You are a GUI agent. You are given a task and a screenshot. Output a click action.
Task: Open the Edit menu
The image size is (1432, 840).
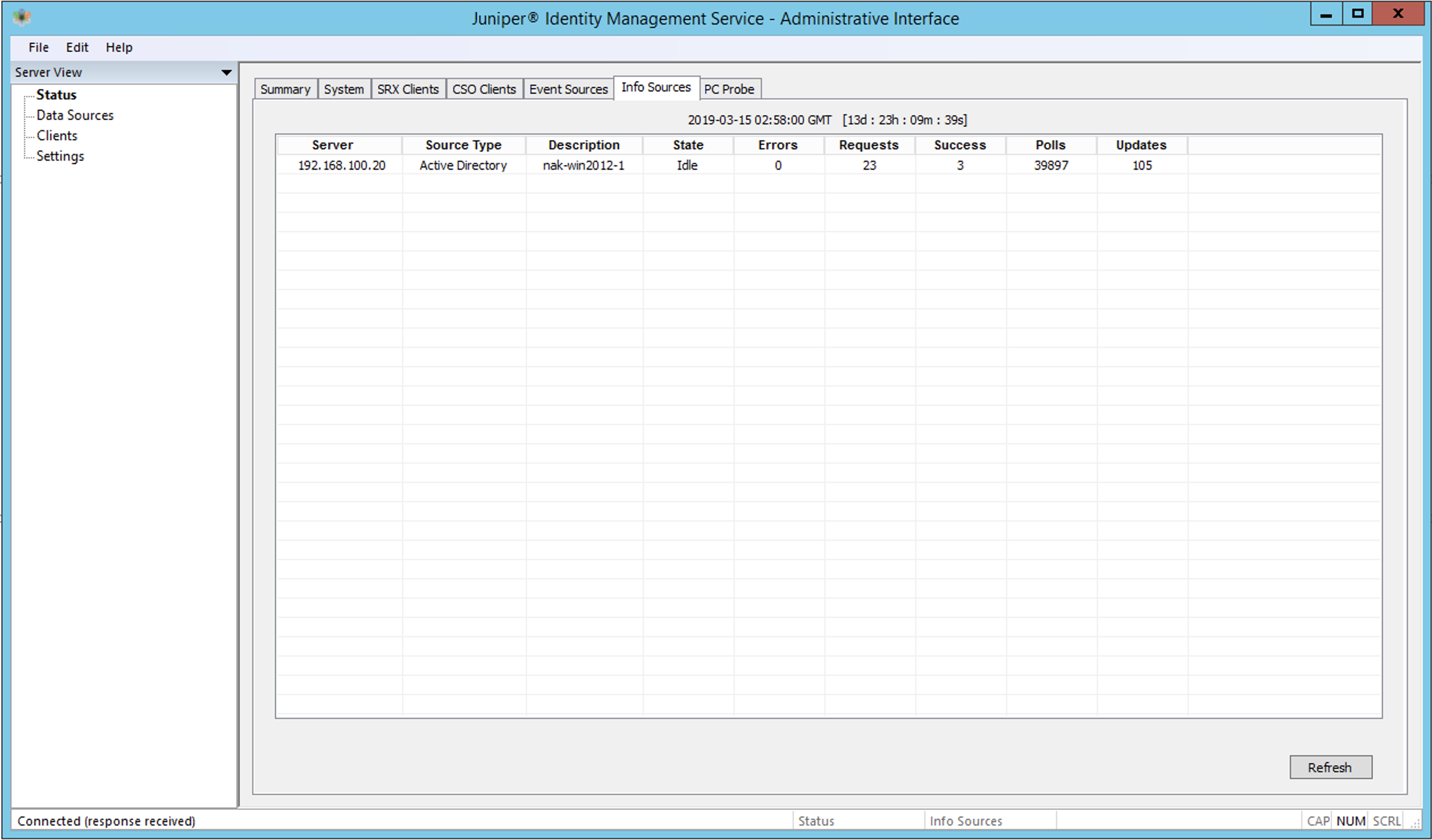tap(77, 47)
